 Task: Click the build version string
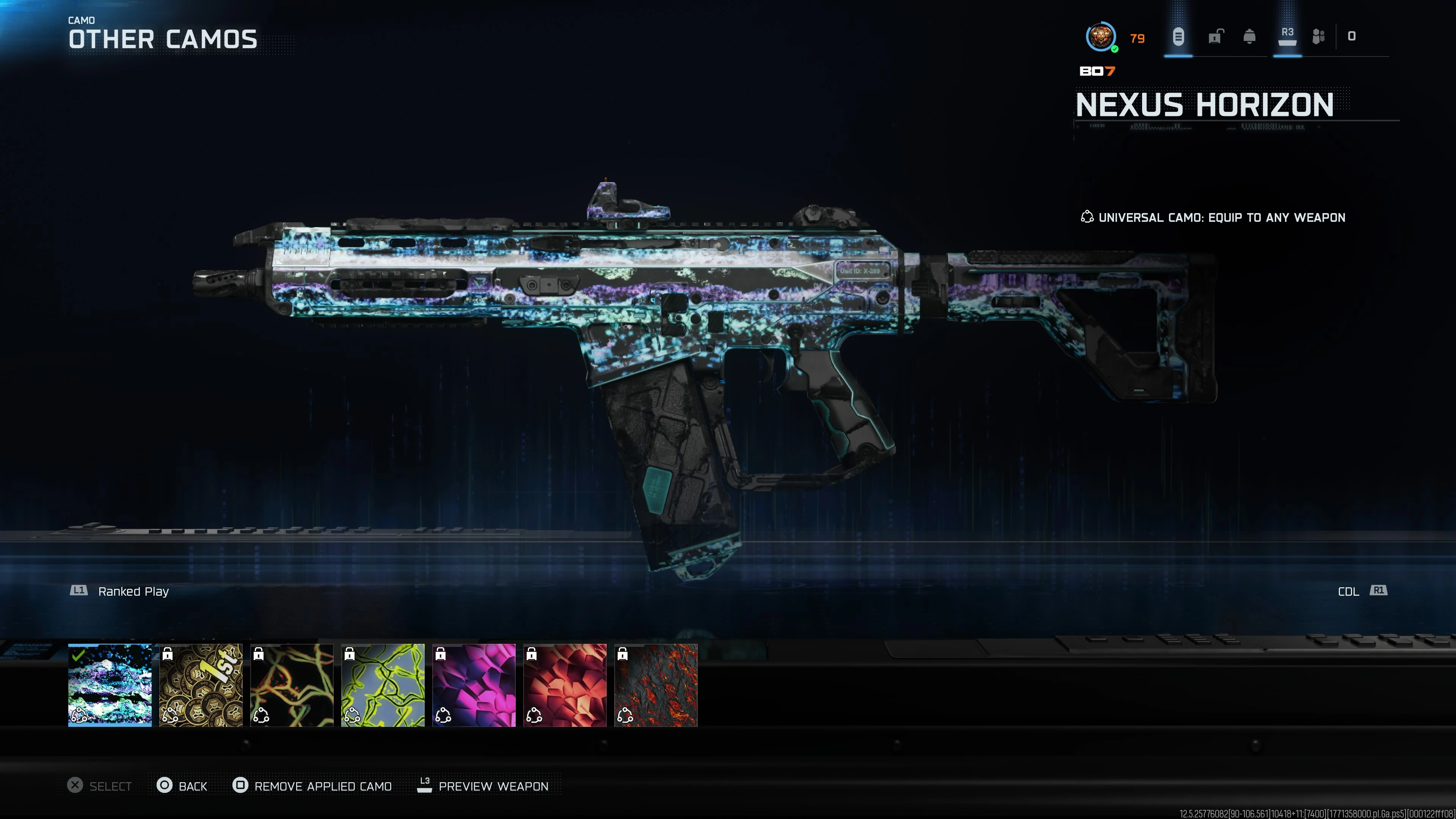pos(1317,813)
